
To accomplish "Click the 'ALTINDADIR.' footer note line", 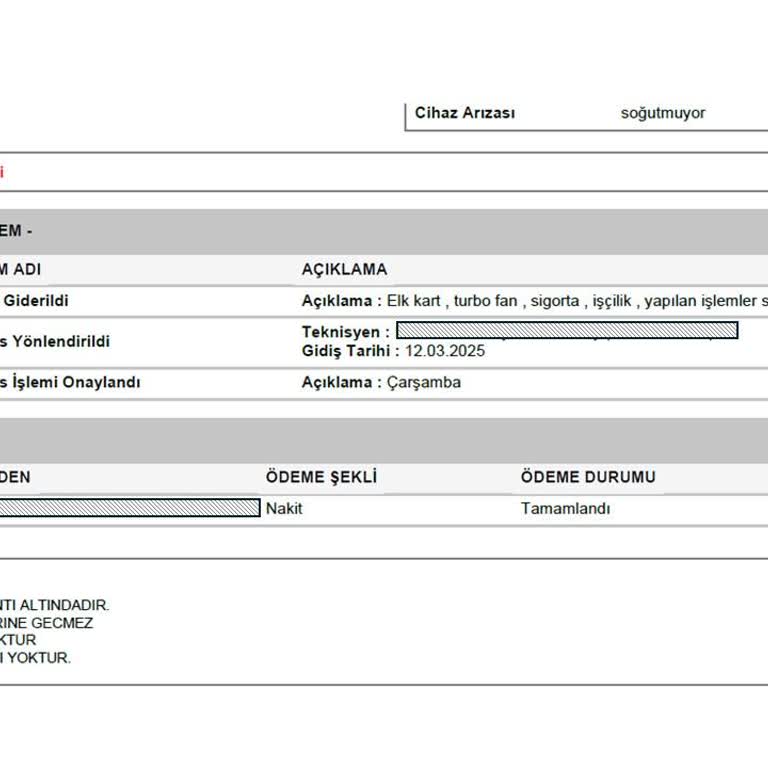I will 54,605.
